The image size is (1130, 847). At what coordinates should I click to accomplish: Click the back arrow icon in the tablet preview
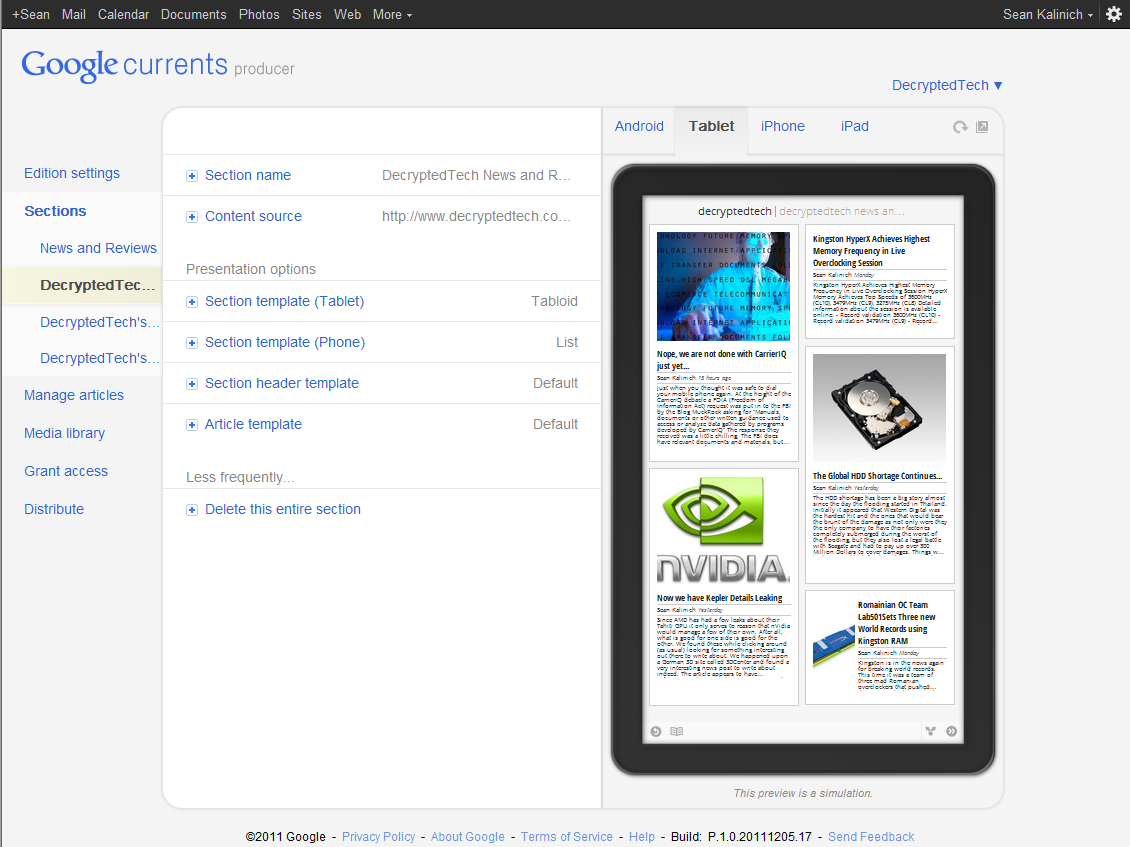(x=656, y=731)
